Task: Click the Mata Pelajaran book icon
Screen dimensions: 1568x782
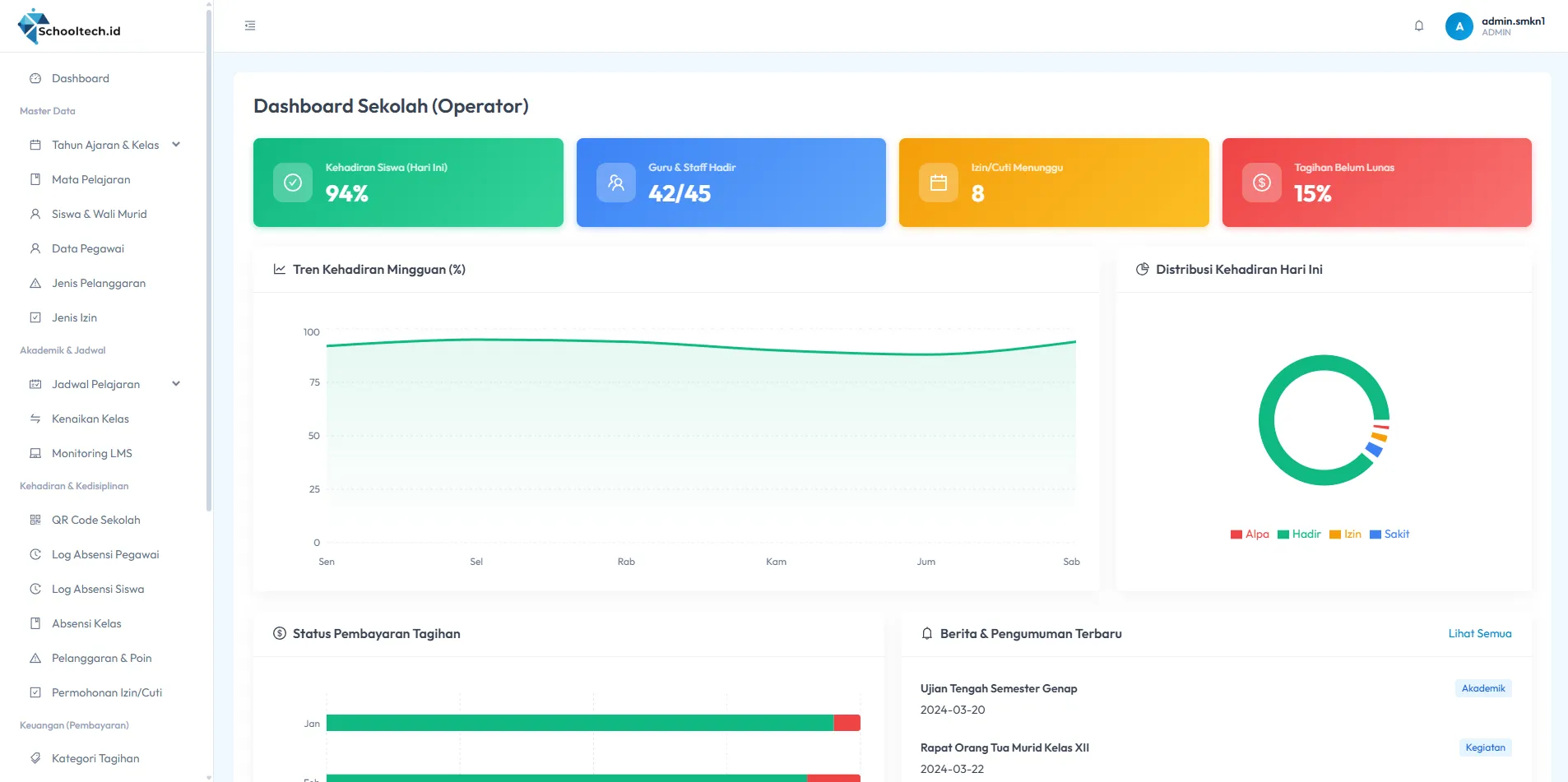Action: (35, 180)
